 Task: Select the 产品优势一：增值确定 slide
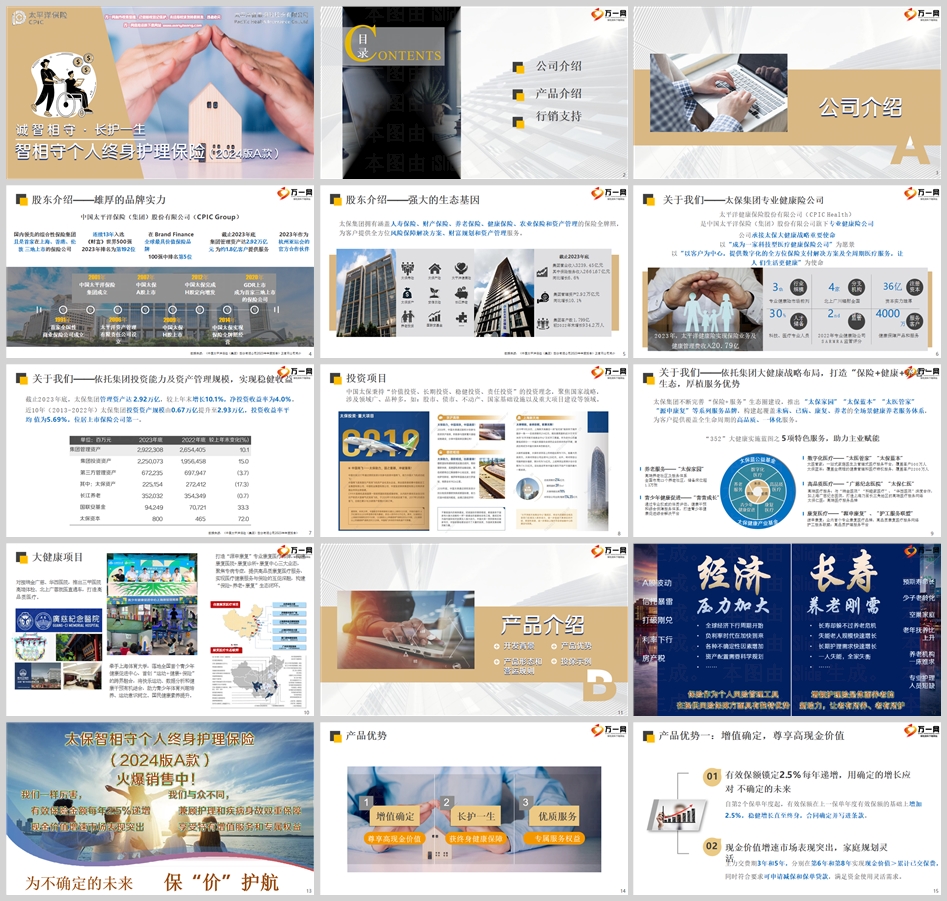(787, 809)
